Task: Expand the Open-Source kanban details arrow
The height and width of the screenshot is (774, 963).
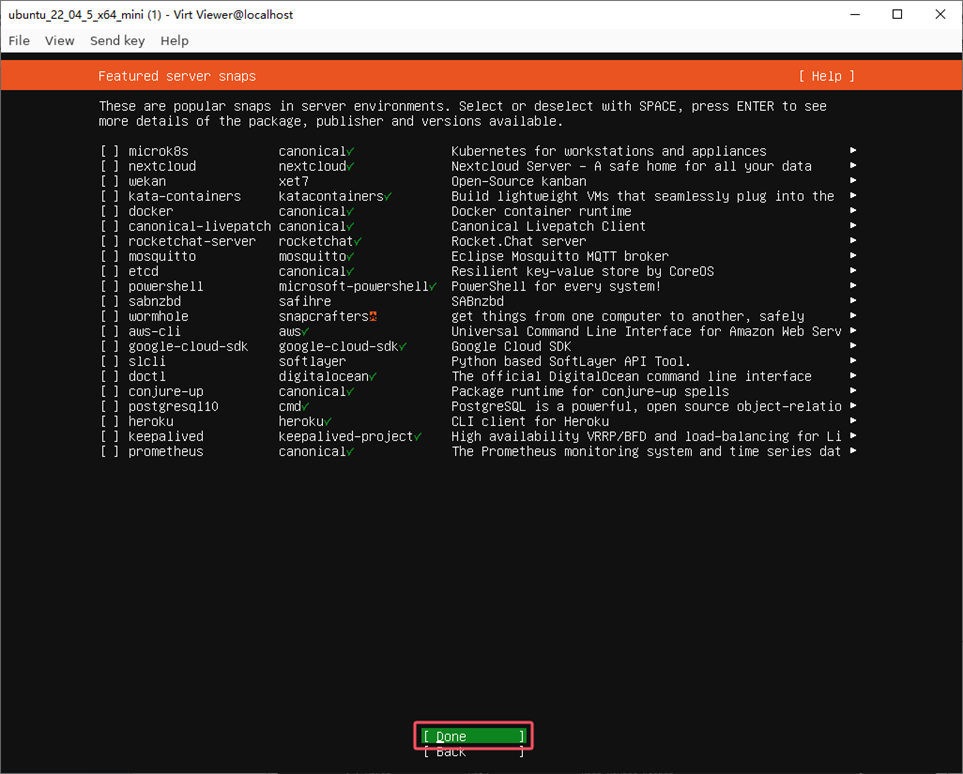Action: click(853, 181)
